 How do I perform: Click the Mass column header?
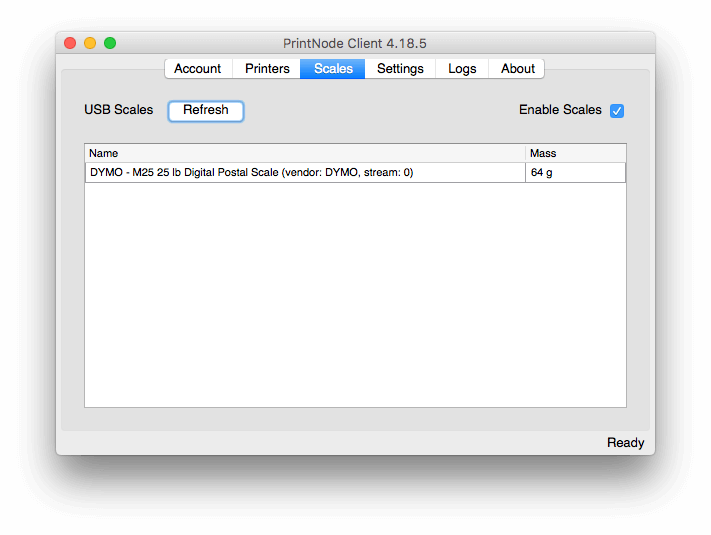coord(576,153)
